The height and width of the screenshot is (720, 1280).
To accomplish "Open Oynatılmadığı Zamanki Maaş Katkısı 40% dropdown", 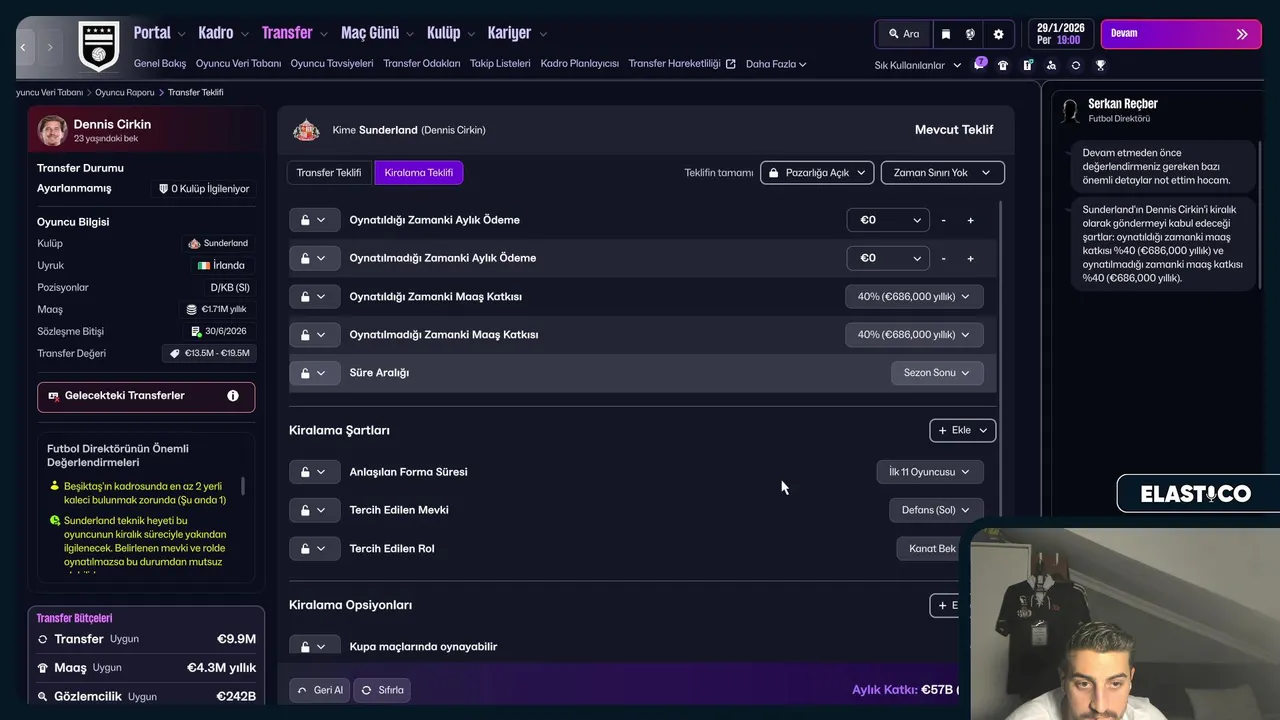I will 914,335.
